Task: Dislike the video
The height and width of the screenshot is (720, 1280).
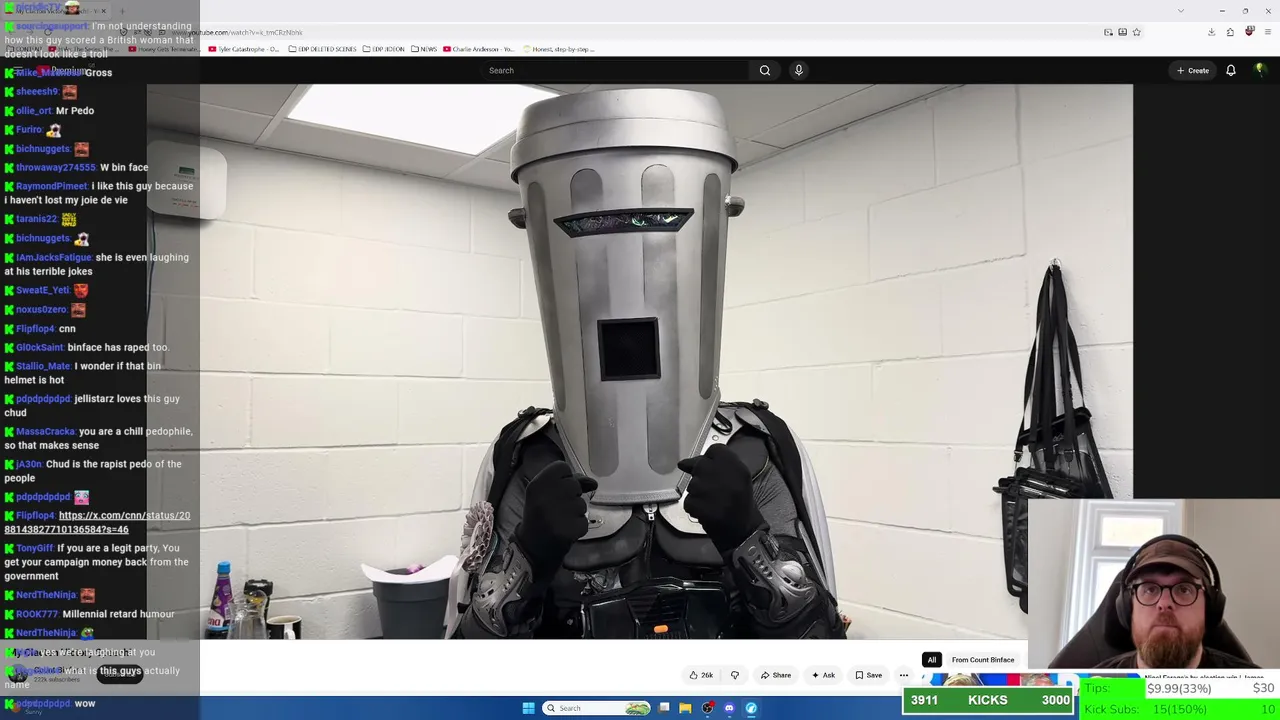Action: coord(735,675)
